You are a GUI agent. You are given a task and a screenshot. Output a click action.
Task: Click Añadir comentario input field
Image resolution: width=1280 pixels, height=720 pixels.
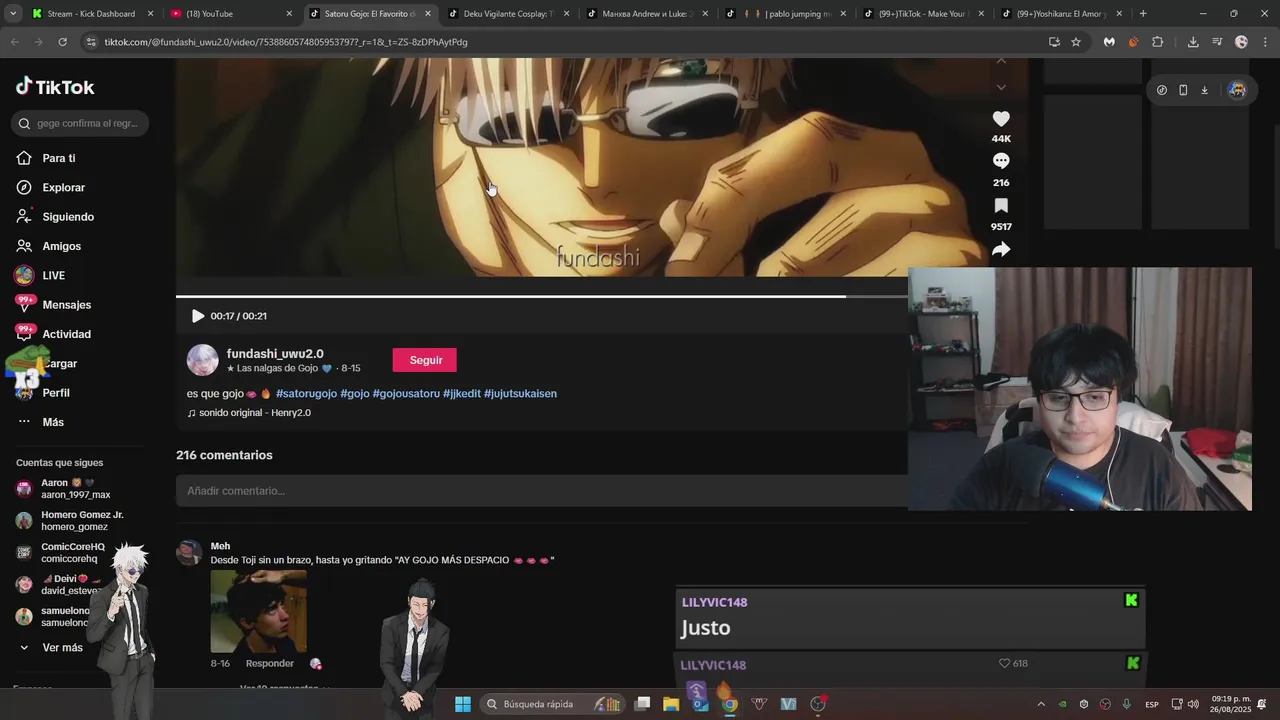[x=541, y=491]
